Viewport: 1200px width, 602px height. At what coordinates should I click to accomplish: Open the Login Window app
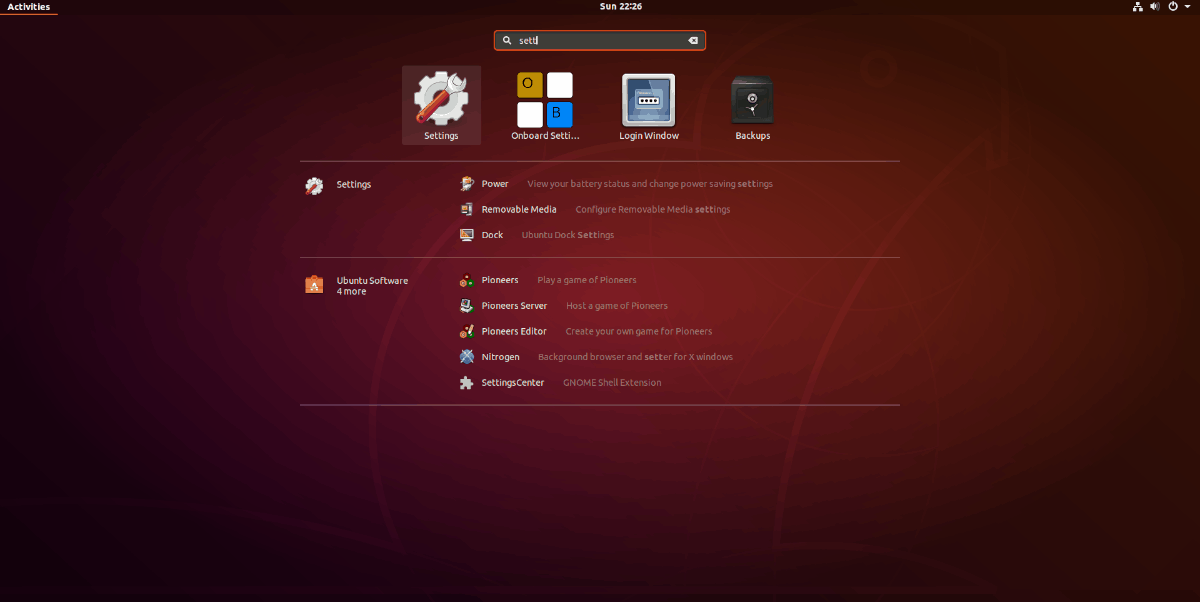(x=648, y=106)
